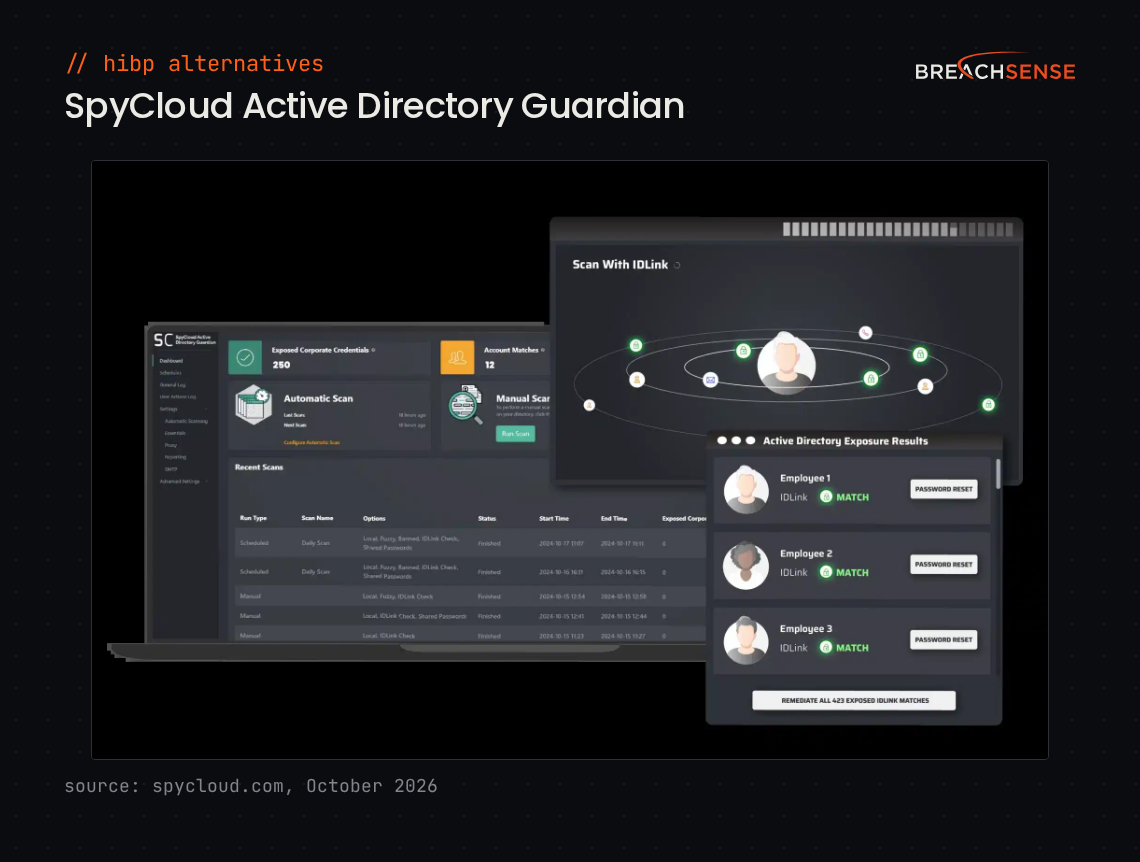Image resolution: width=1140 pixels, height=862 pixels.
Task: Click the green checkmark Exposed Credentials tile
Action: [x=245, y=358]
